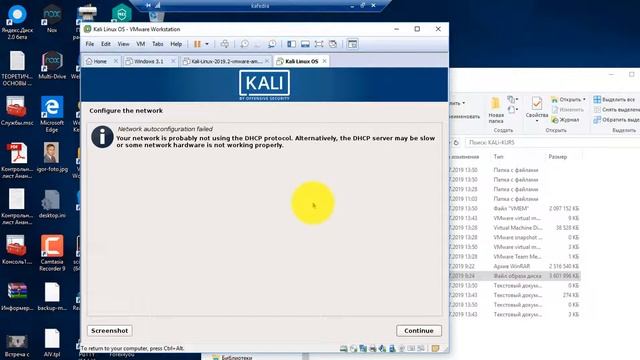The image size is (640, 360).
Task: Click the Send Ctrl+Alt+Del toolbar icon
Action: click(x=225, y=44)
